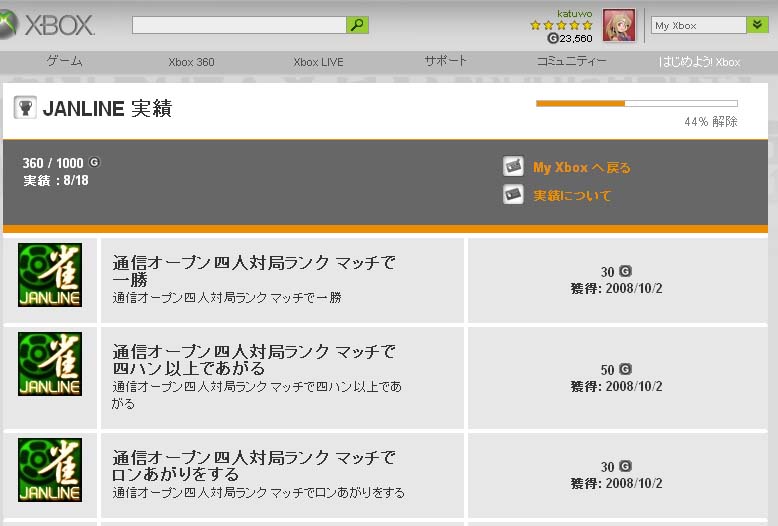Follow the My Xbox へ戻る link
Viewport: 778px width, 526px height.
click(x=582, y=168)
